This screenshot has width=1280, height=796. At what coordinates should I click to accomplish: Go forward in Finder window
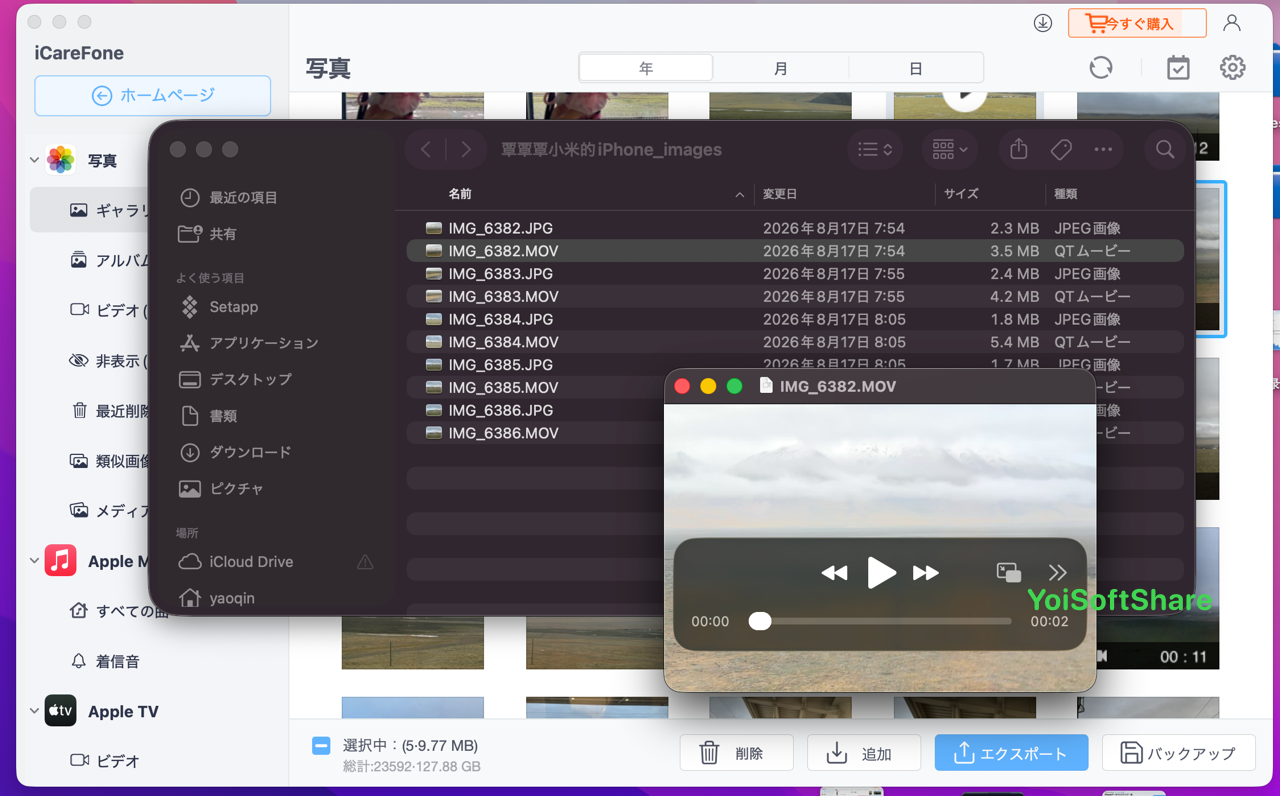click(x=466, y=149)
